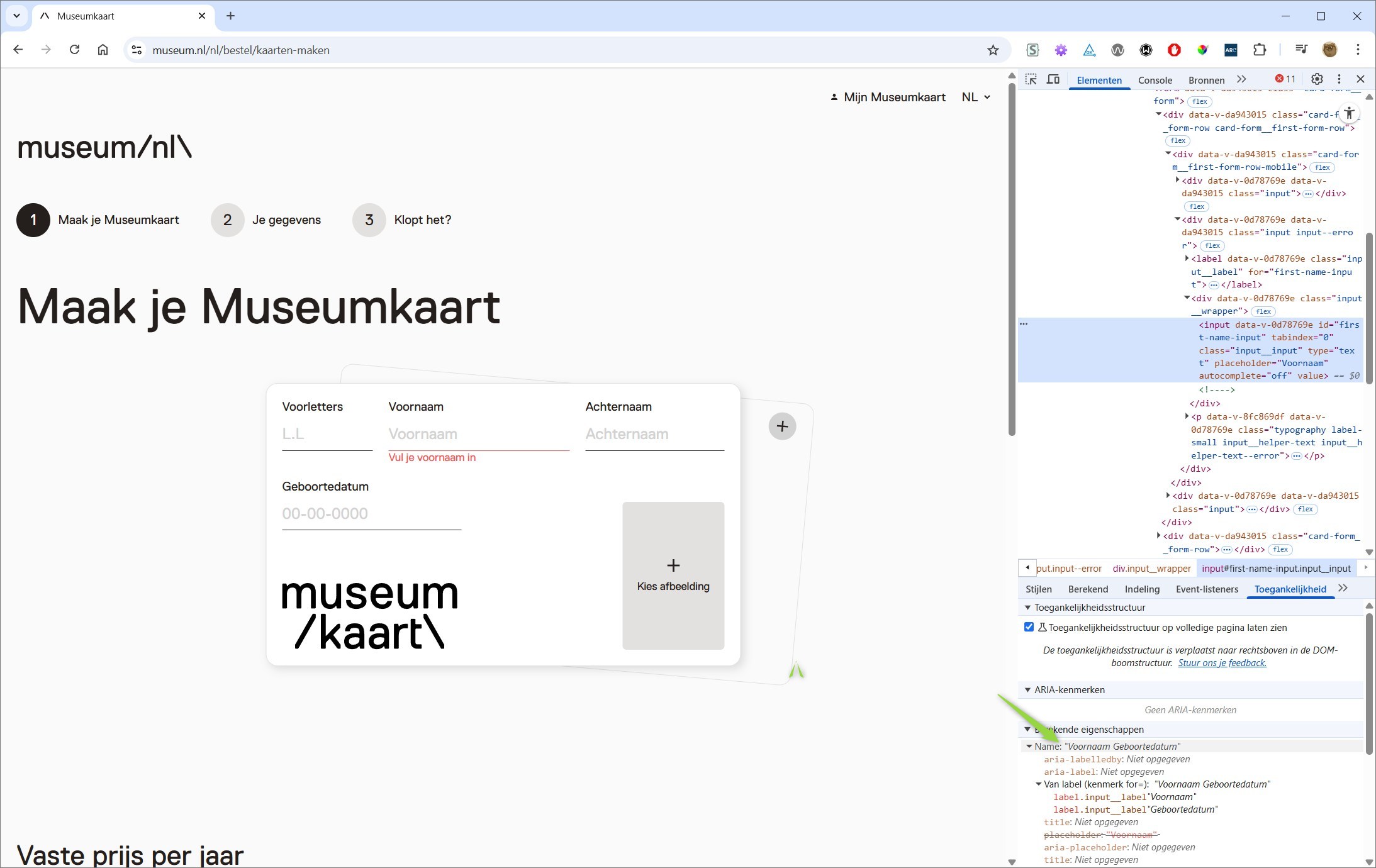Open the Stijlen tab

[x=1039, y=589]
